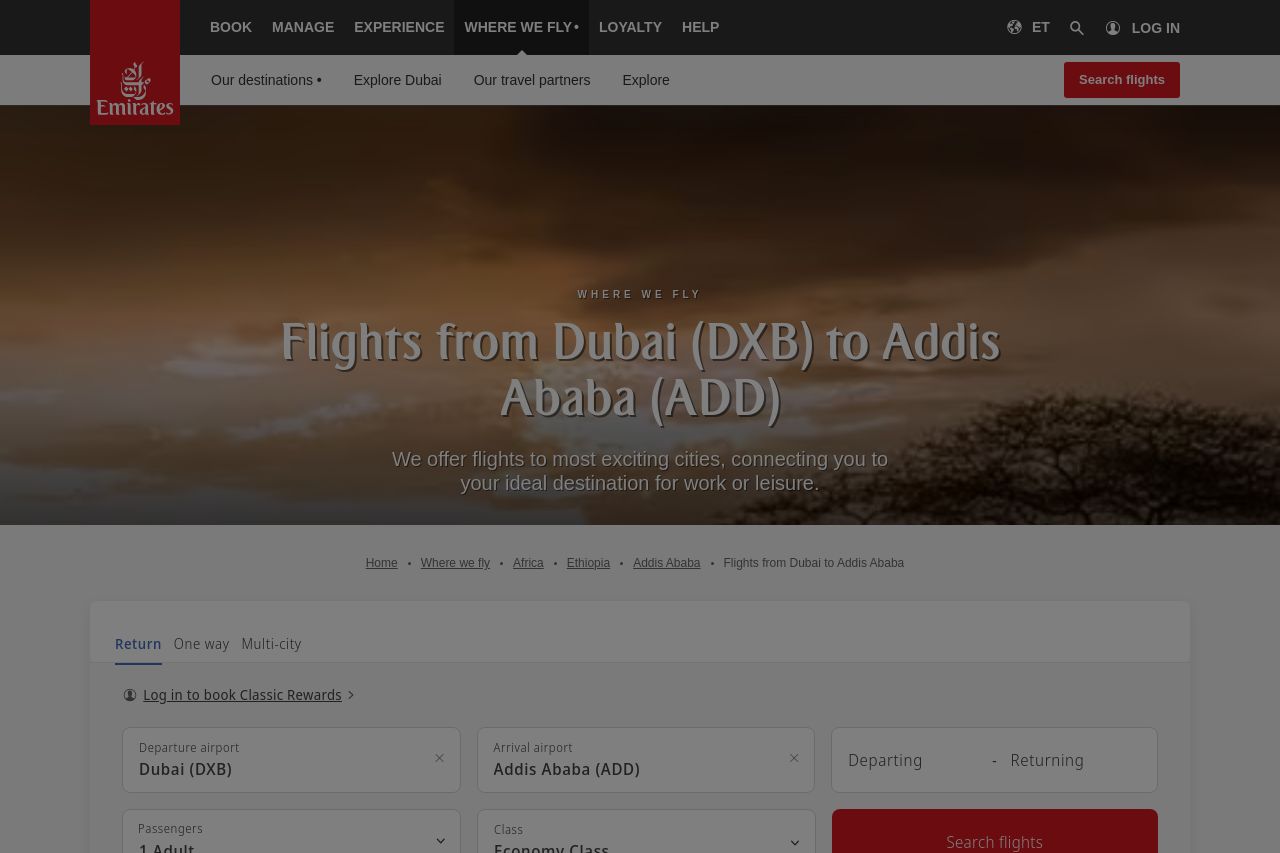Click the chevron after Classic Rewards link
The image size is (1280, 853).
(x=351, y=695)
